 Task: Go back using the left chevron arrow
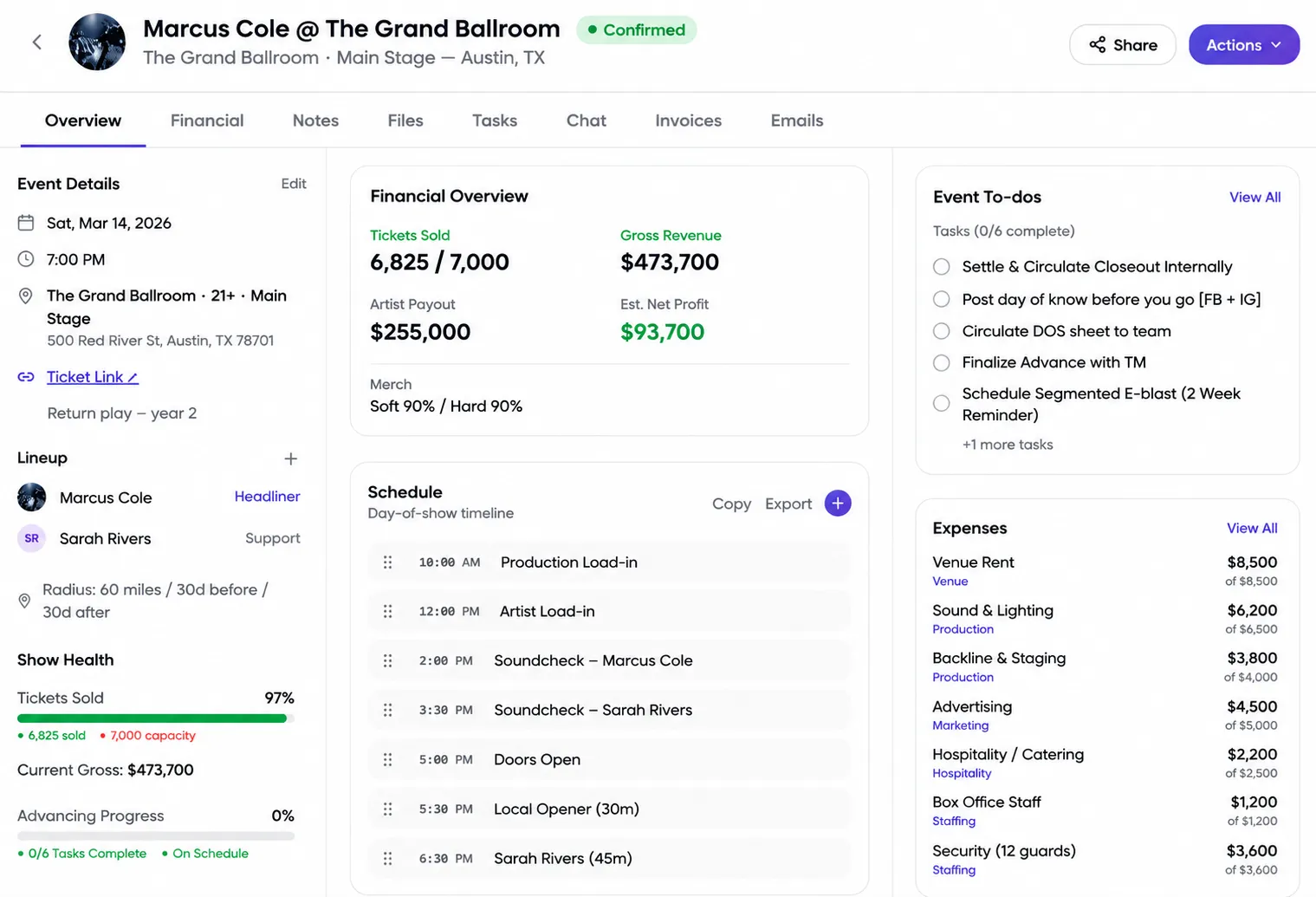[x=37, y=42]
